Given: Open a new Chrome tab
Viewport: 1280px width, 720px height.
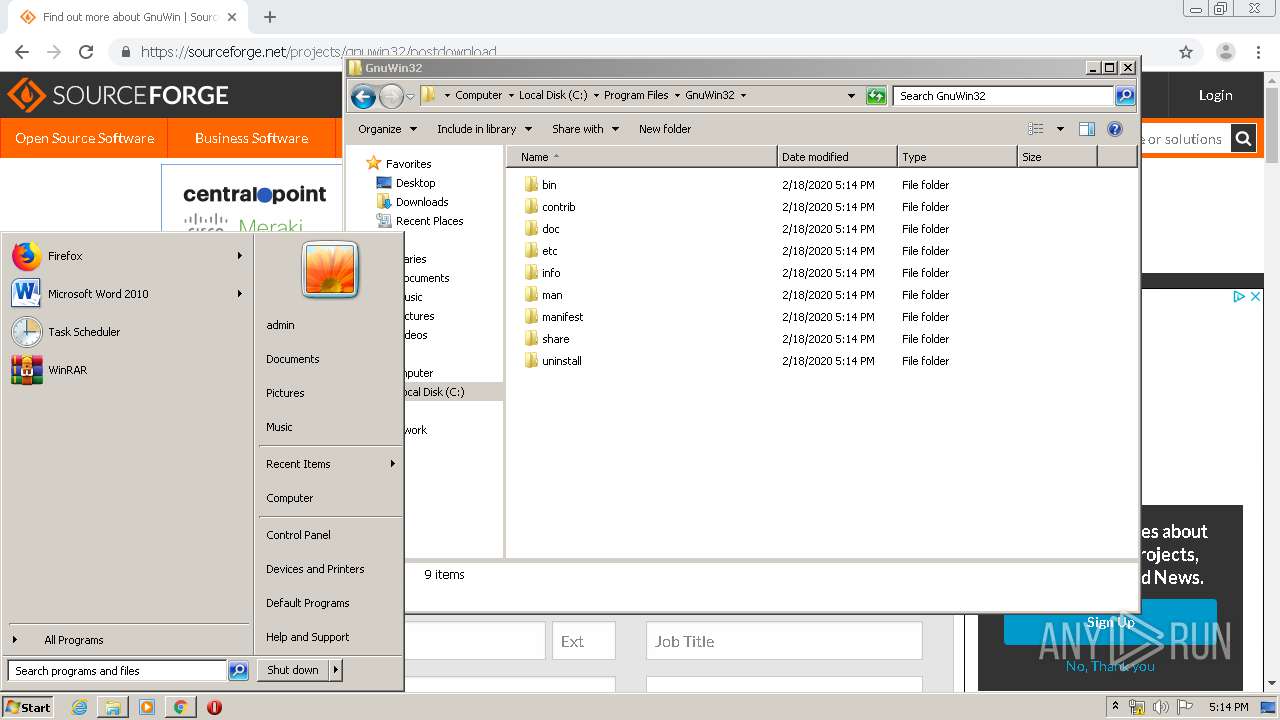Looking at the screenshot, I should (x=270, y=17).
